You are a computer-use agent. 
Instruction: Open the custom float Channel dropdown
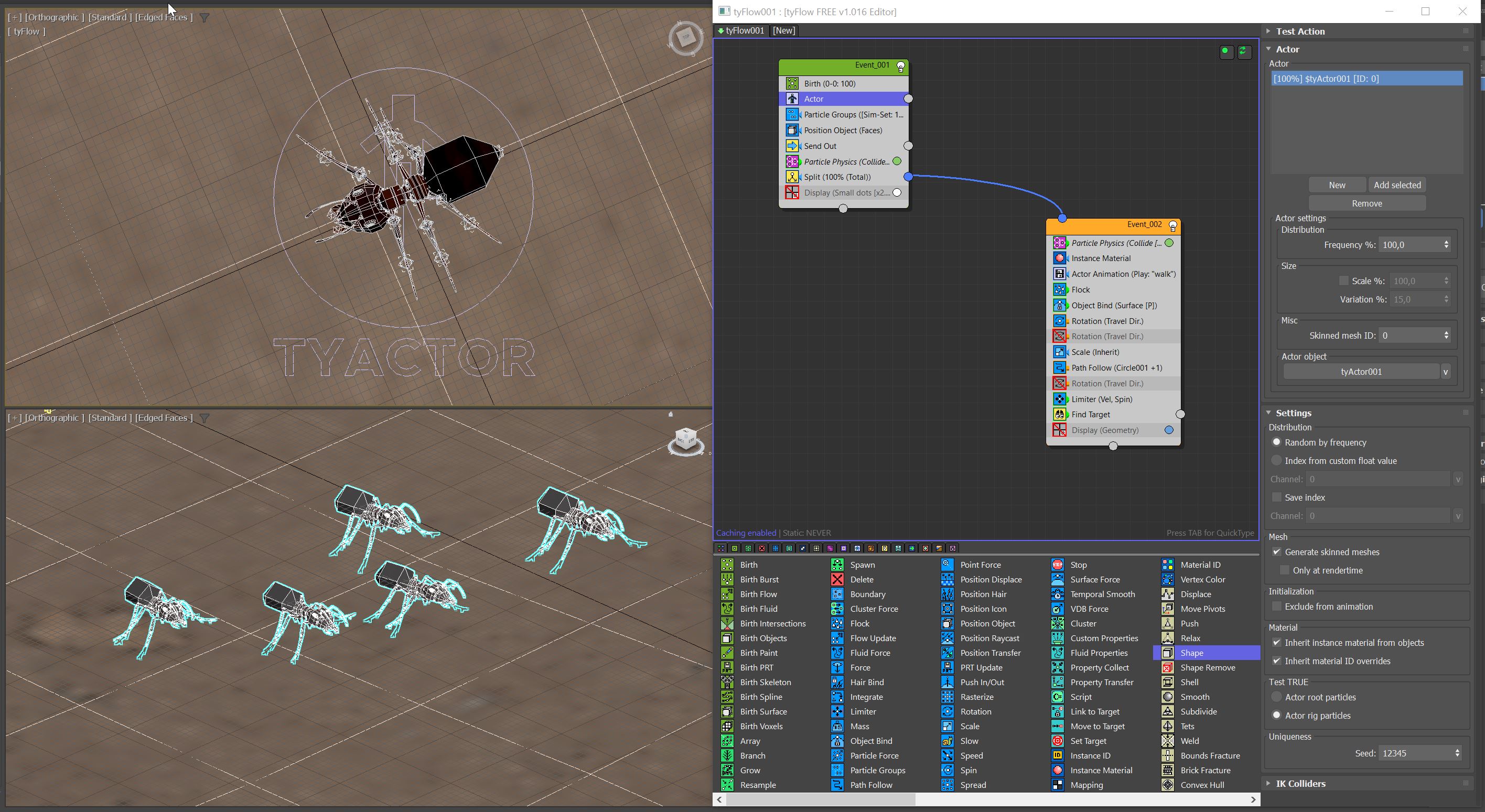[1458, 480]
